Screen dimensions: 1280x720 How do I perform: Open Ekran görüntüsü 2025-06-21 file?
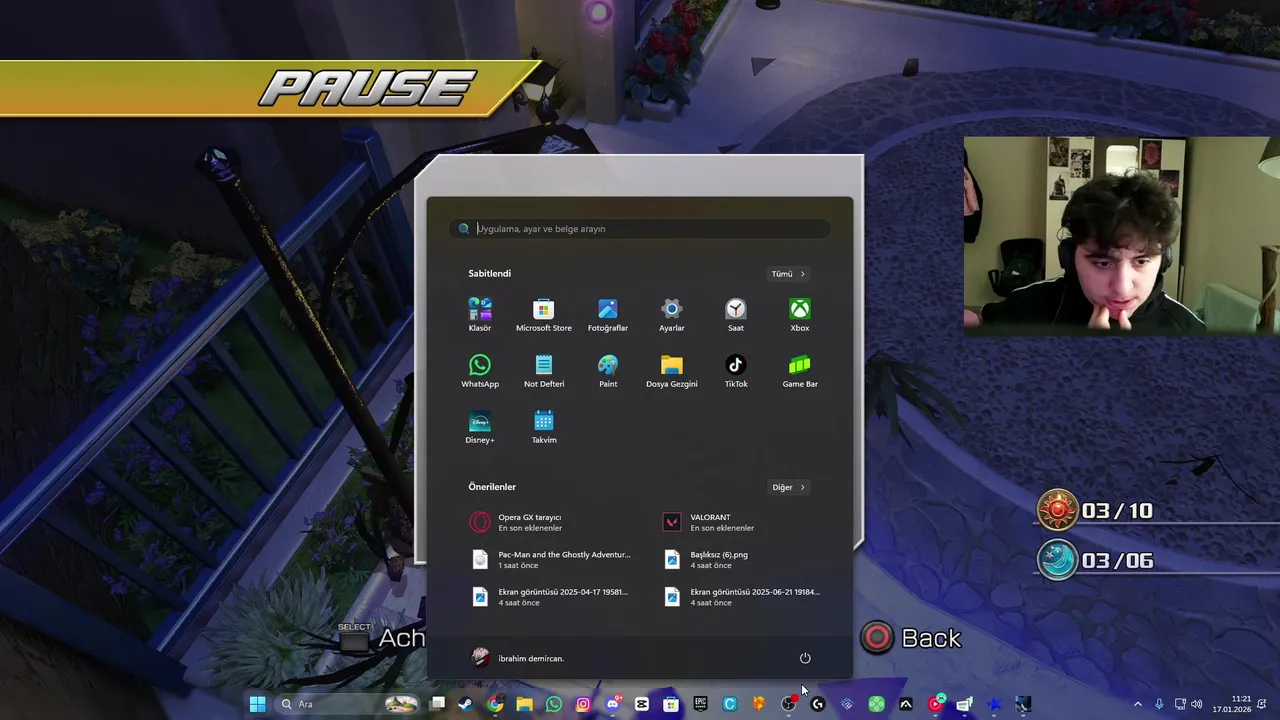pyautogui.click(x=740, y=596)
